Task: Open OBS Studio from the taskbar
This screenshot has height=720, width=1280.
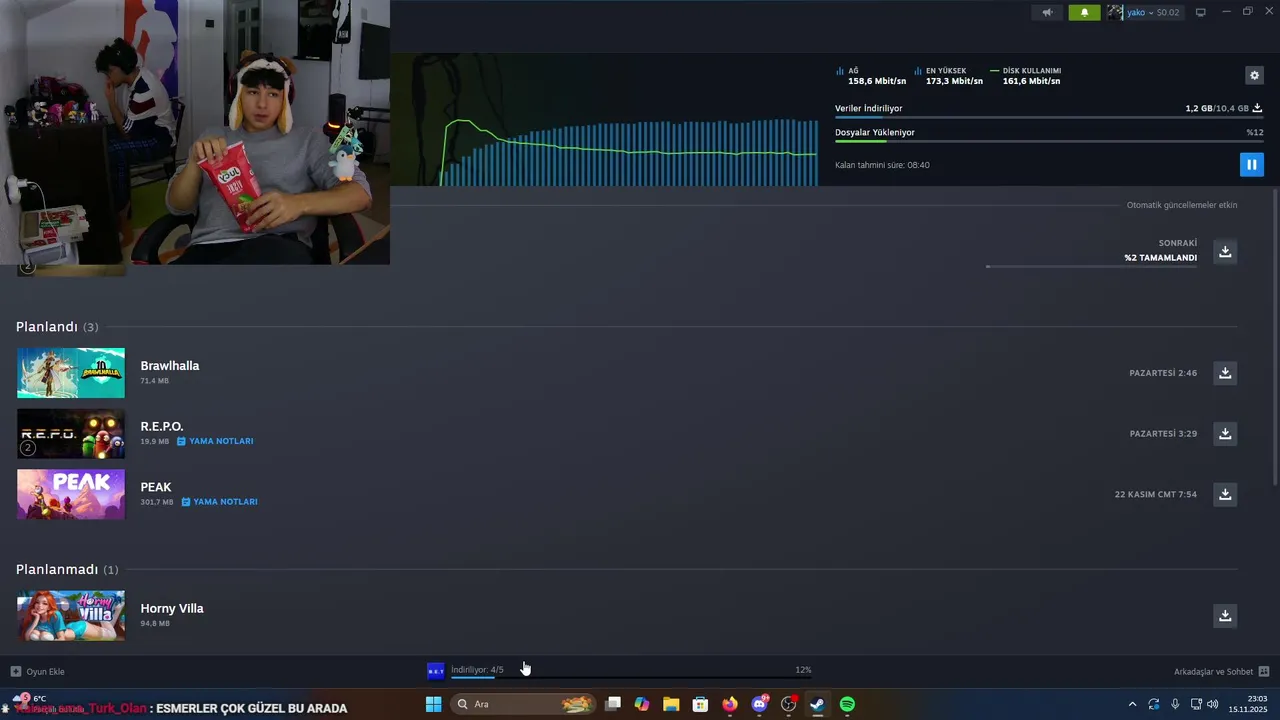Action: click(788, 704)
